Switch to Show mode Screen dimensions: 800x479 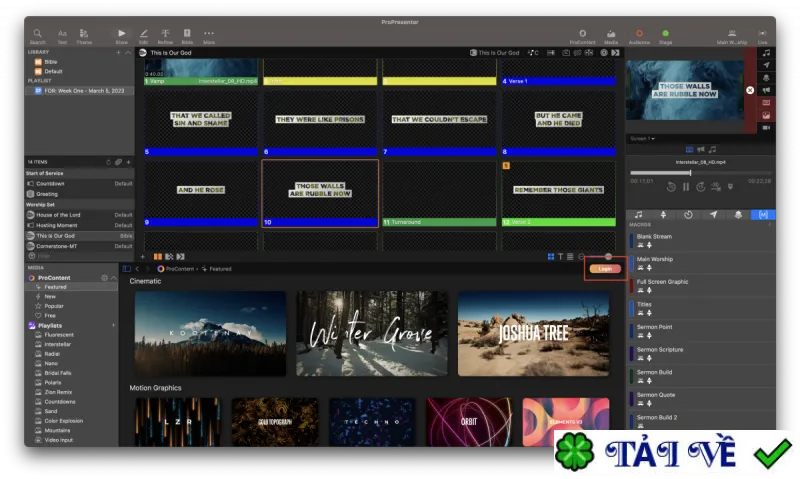(x=121, y=36)
